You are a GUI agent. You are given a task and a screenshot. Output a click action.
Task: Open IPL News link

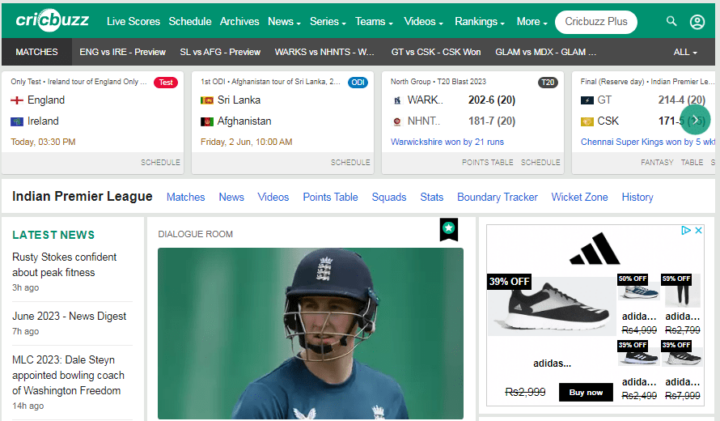(x=231, y=197)
